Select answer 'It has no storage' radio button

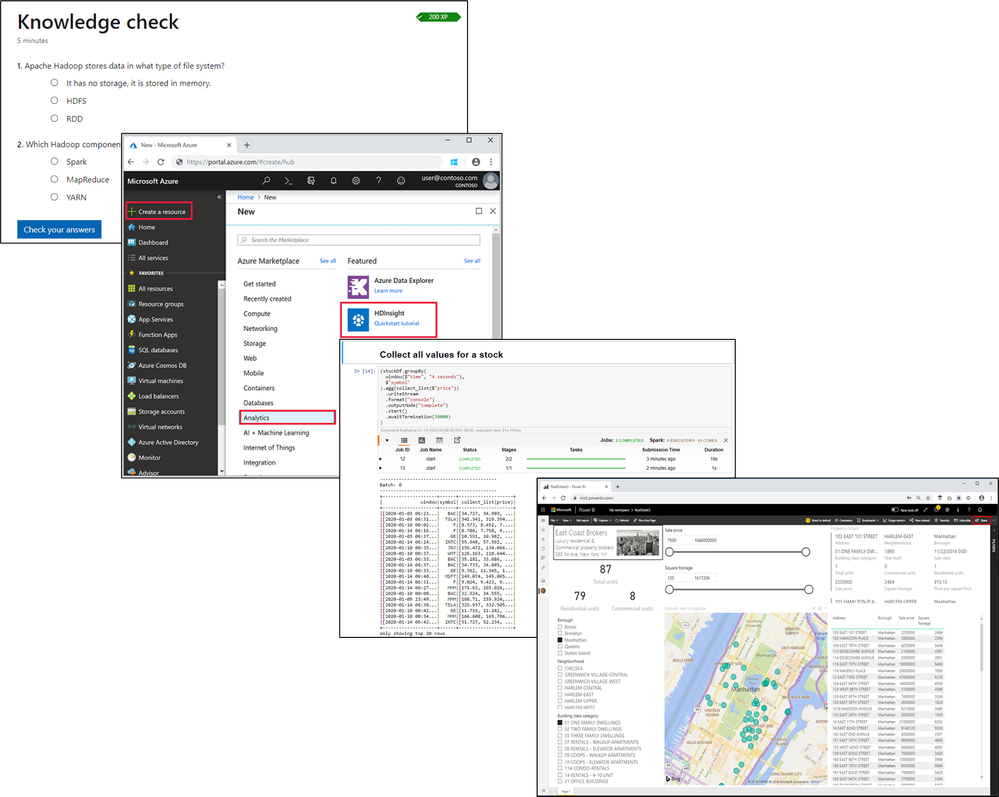point(54,83)
